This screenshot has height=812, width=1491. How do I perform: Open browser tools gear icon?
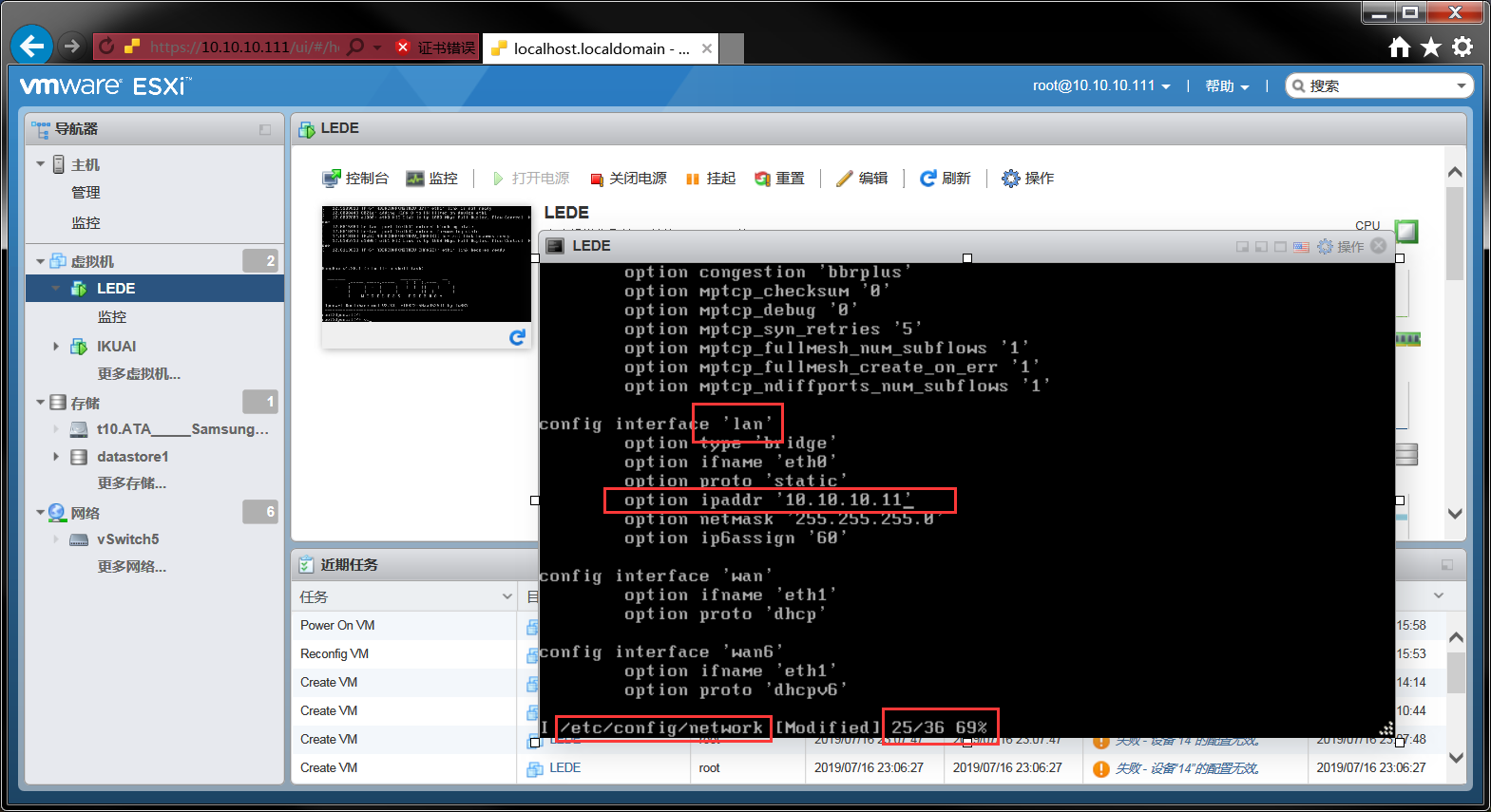tap(1463, 47)
